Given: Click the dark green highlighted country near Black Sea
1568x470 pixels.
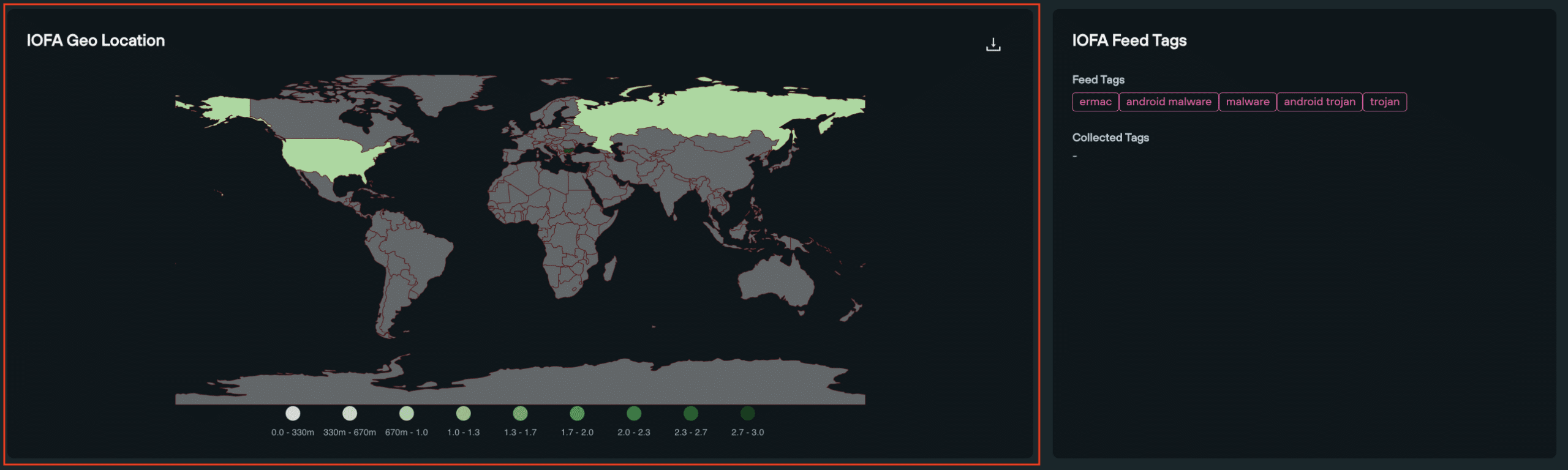Looking at the screenshot, I should tap(569, 149).
